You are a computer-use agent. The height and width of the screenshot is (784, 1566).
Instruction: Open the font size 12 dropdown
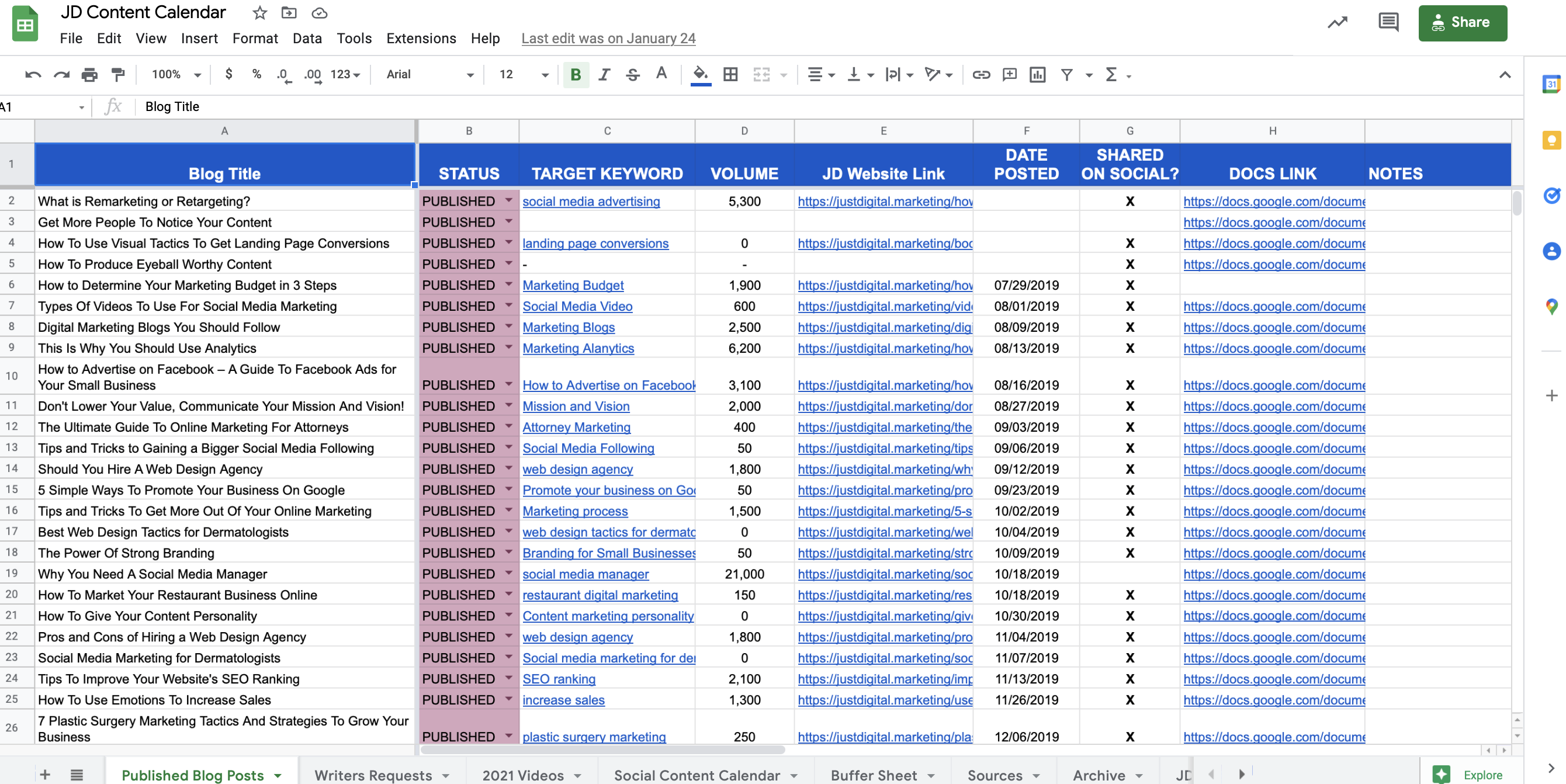point(524,74)
